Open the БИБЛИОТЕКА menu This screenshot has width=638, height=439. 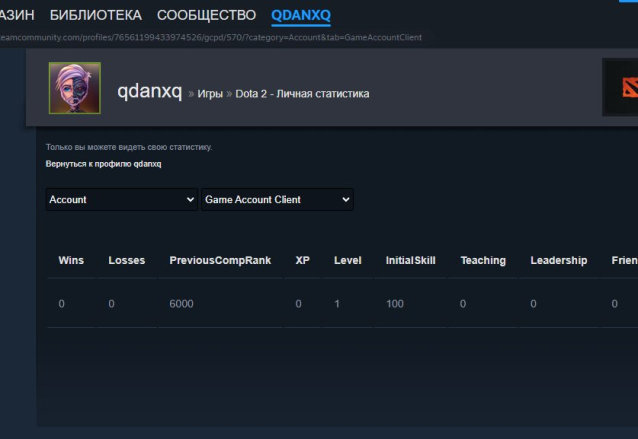coord(95,15)
